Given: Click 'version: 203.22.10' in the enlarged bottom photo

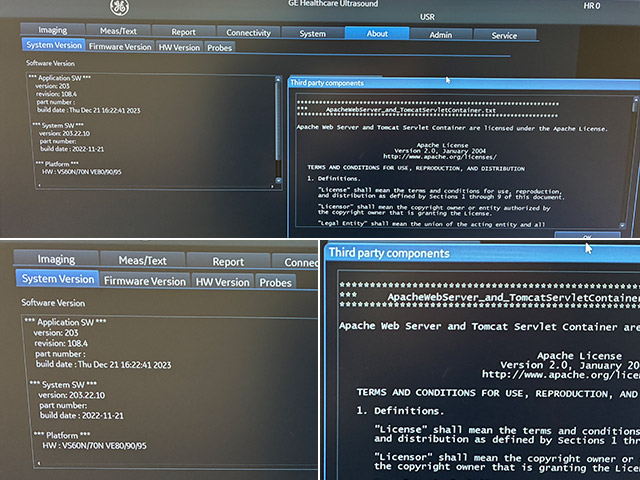Looking at the screenshot, I should pos(71,395).
